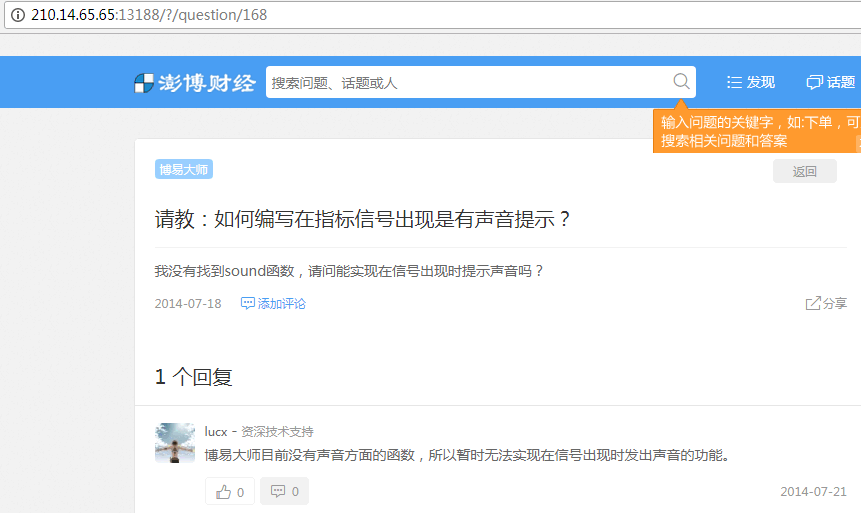This screenshot has height=513, width=861.
Task: Visit the lucx username profile link
Action: pyautogui.click(x=216, y=432)
